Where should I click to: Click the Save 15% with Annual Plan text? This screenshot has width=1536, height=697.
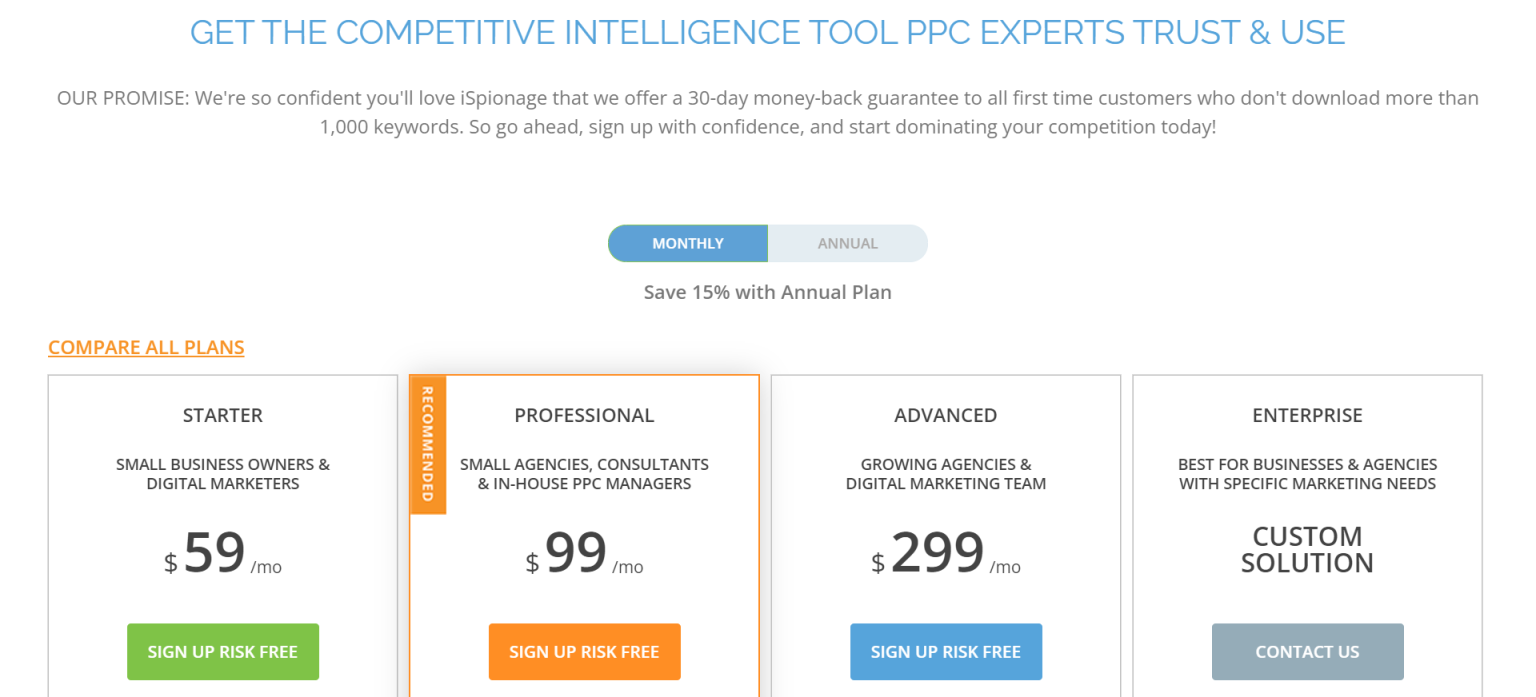tap(767, 292)
